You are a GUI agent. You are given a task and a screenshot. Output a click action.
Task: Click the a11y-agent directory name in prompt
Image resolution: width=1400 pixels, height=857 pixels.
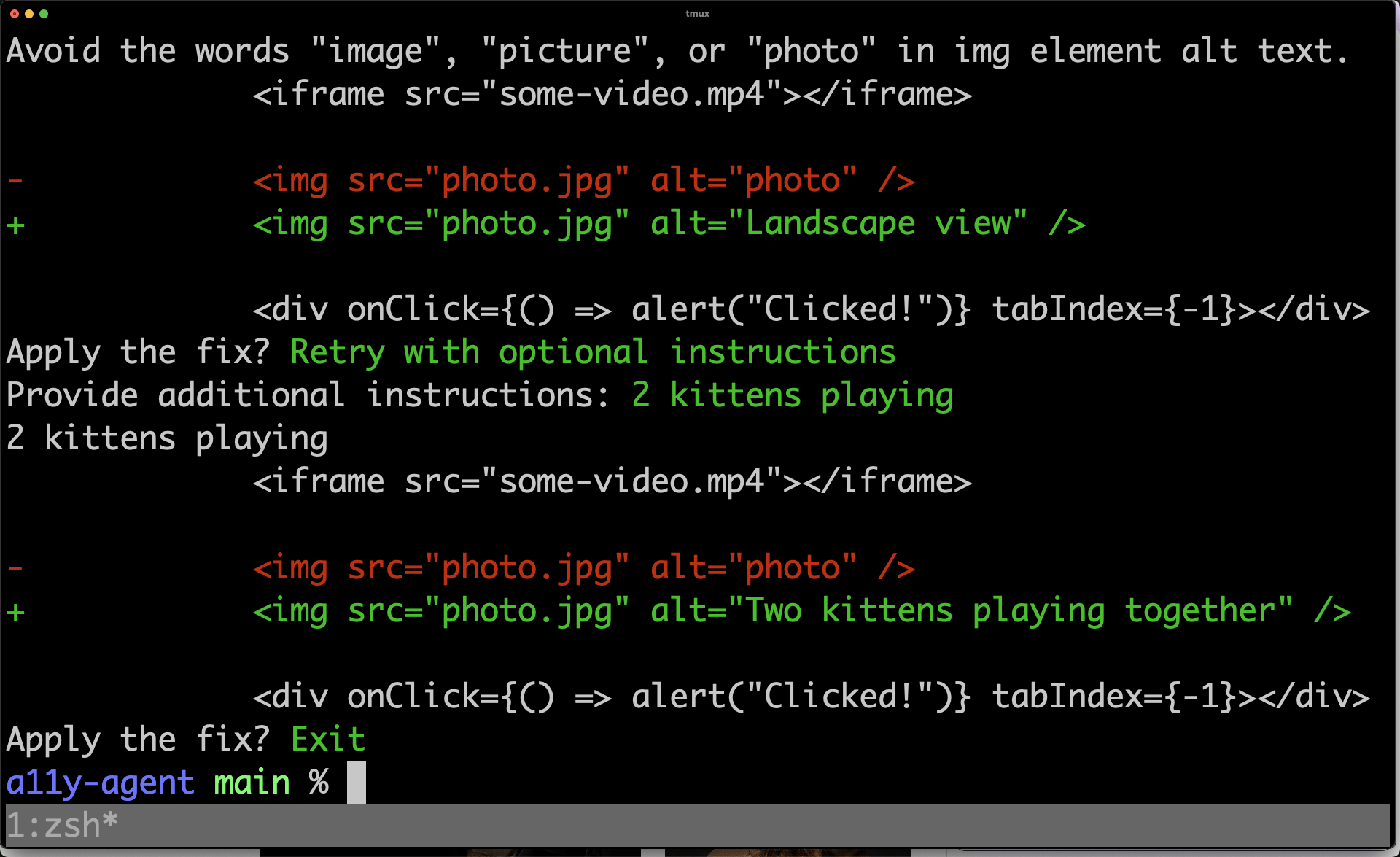[100, 782]
